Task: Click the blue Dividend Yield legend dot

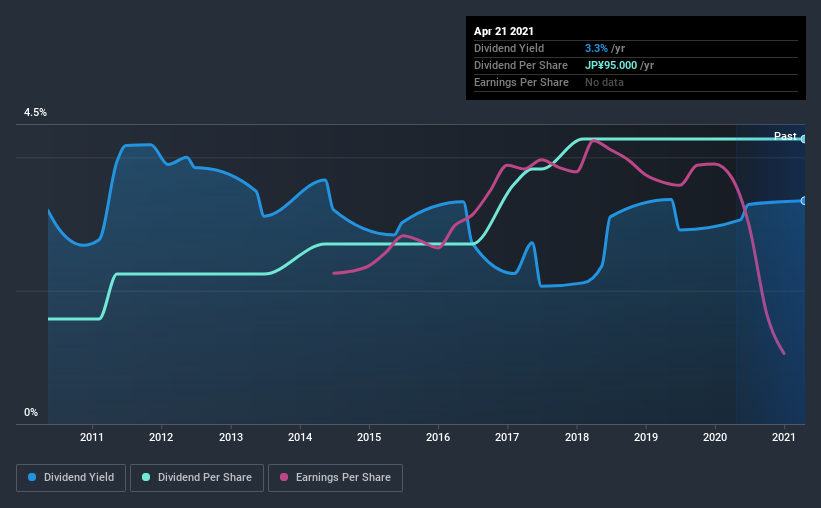Action: (32, 477)
